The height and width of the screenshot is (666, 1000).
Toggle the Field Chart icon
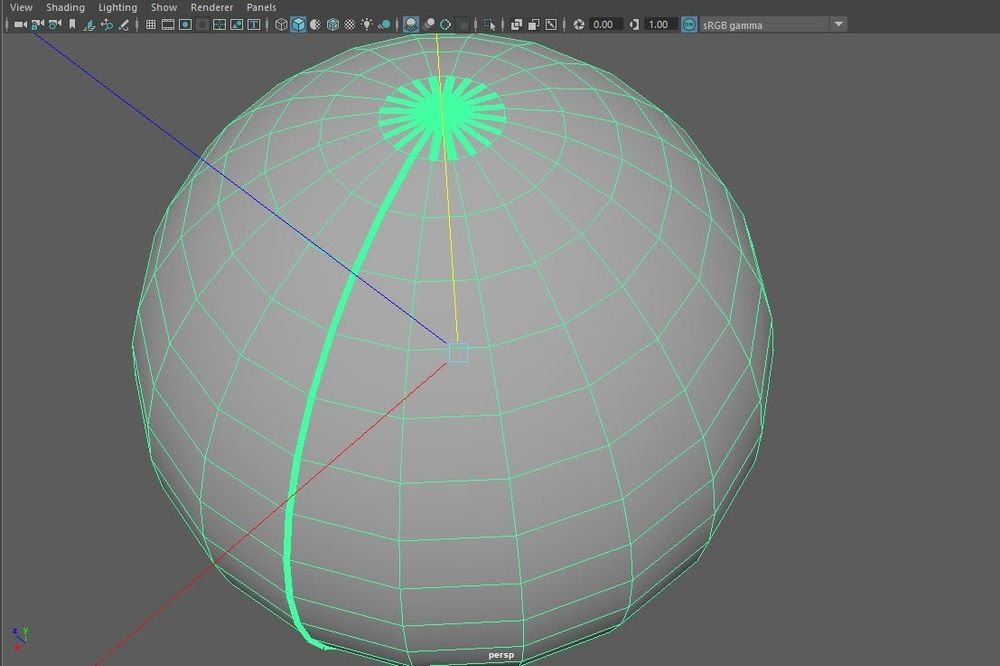(x=219, y=24)
